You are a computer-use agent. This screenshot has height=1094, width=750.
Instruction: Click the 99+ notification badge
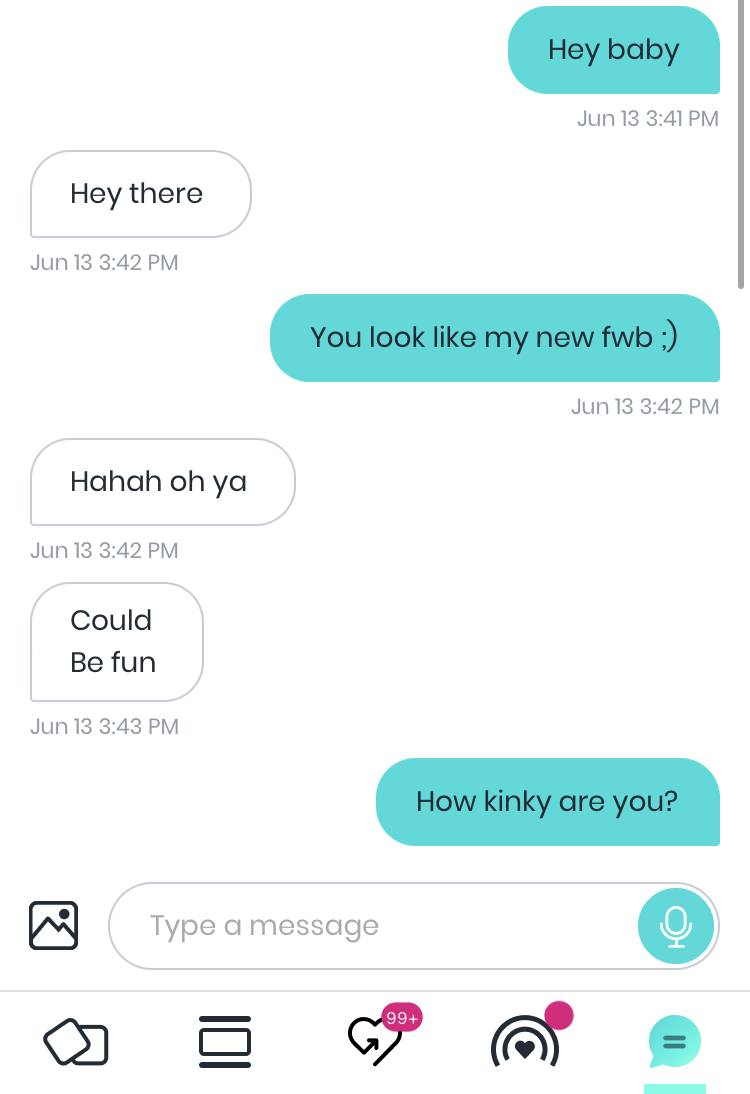402,1018
